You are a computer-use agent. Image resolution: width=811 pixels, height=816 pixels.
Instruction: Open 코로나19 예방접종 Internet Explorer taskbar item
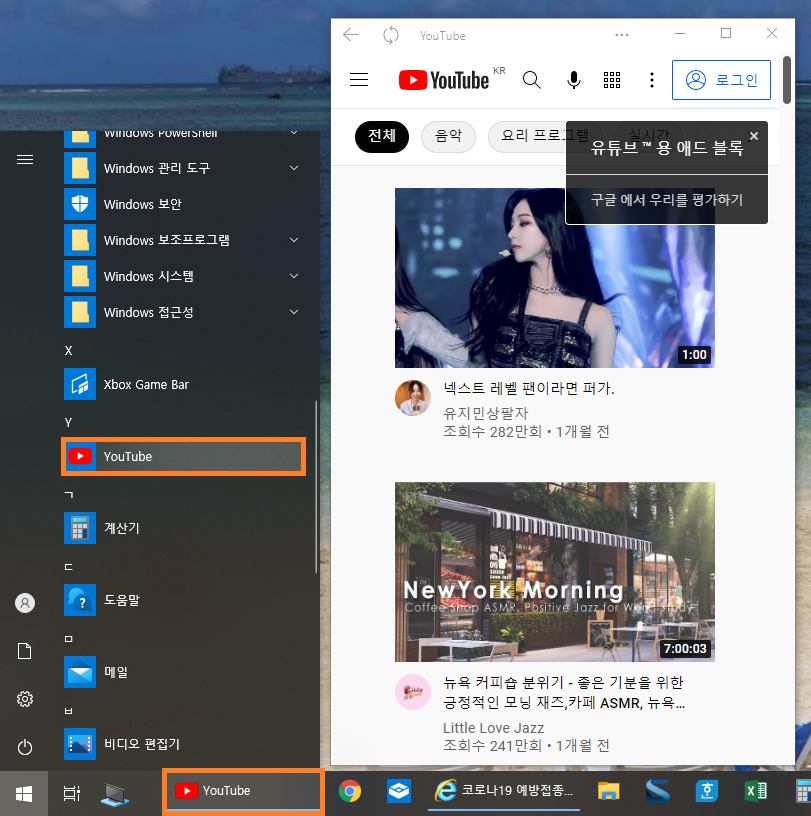503,791
